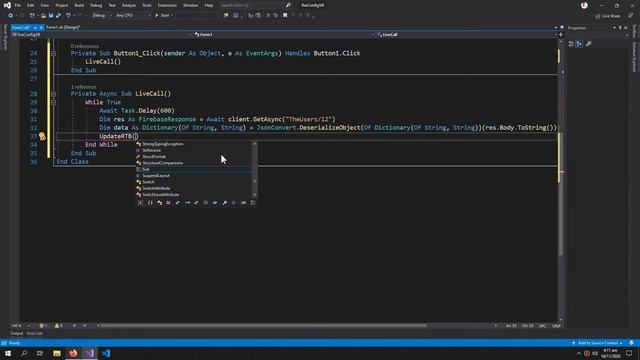Toggle auto-hide pin on Properties panel
This screenshot has height=360, width=640.
pyautogui.click(x=620, y=28)
